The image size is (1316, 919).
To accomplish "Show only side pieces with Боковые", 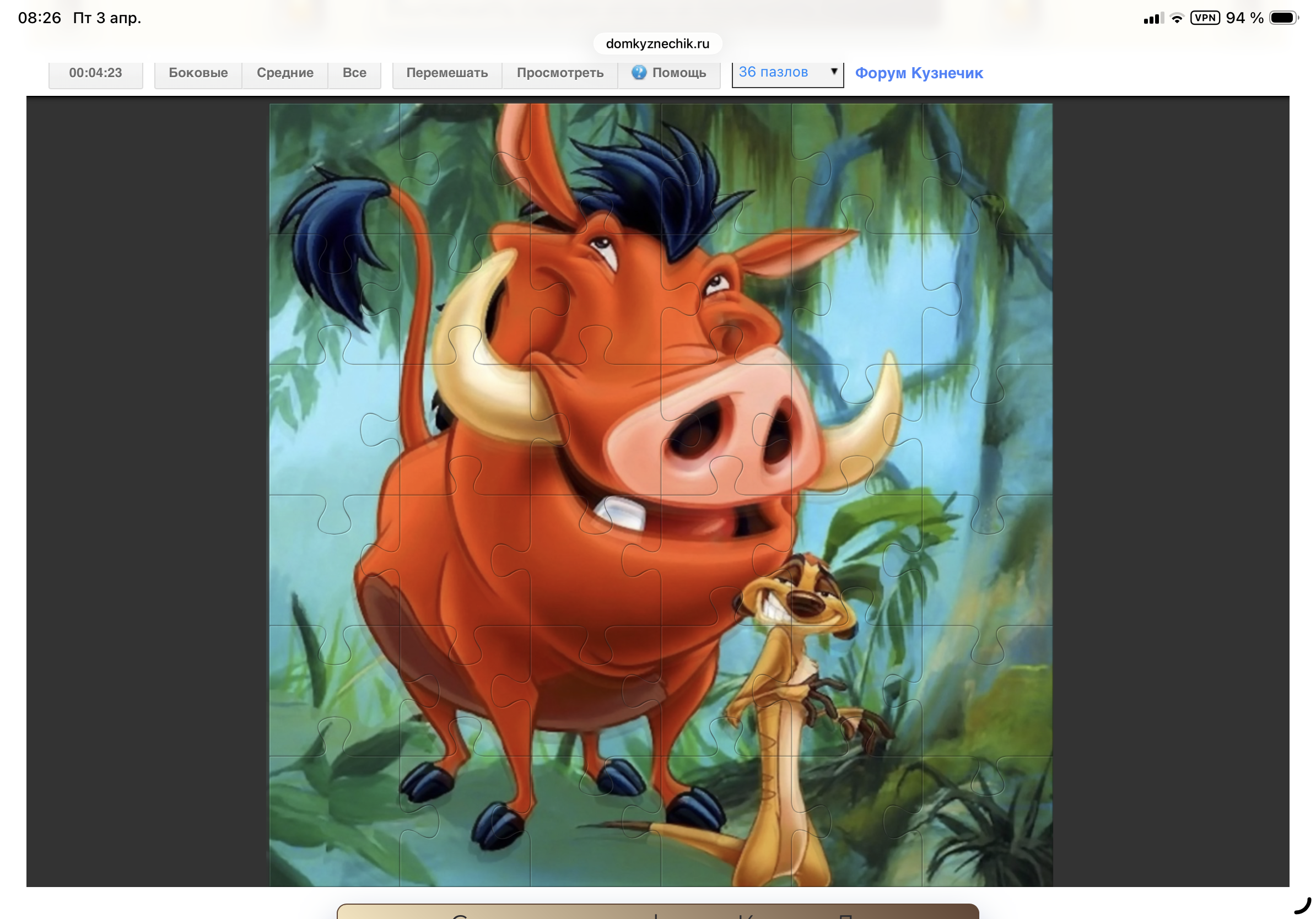I will 198,73.
